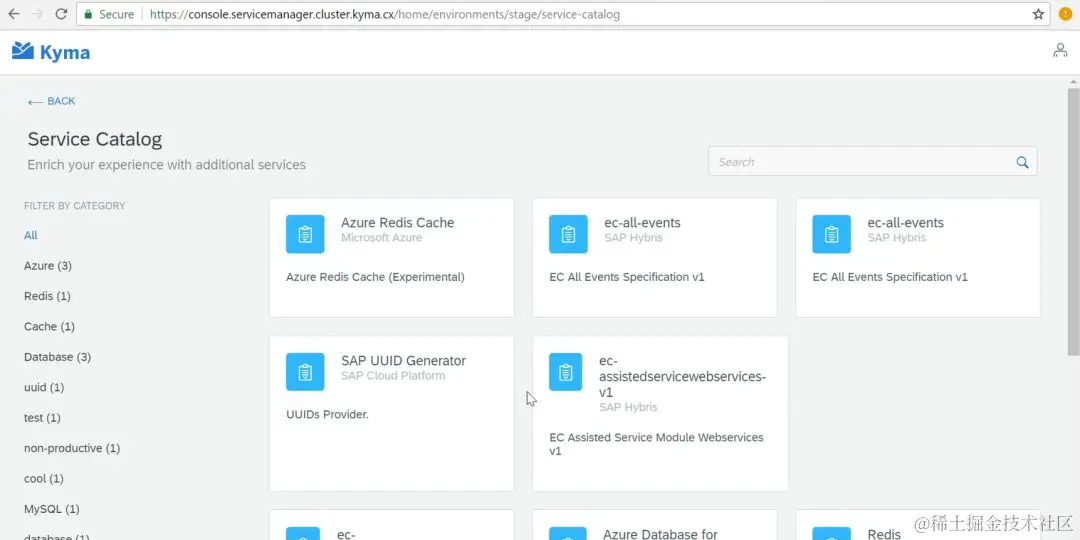The height and width of the screenshot is (540, 1080).
Task: Filter by uuid (1) category
Action: point(44,387)
